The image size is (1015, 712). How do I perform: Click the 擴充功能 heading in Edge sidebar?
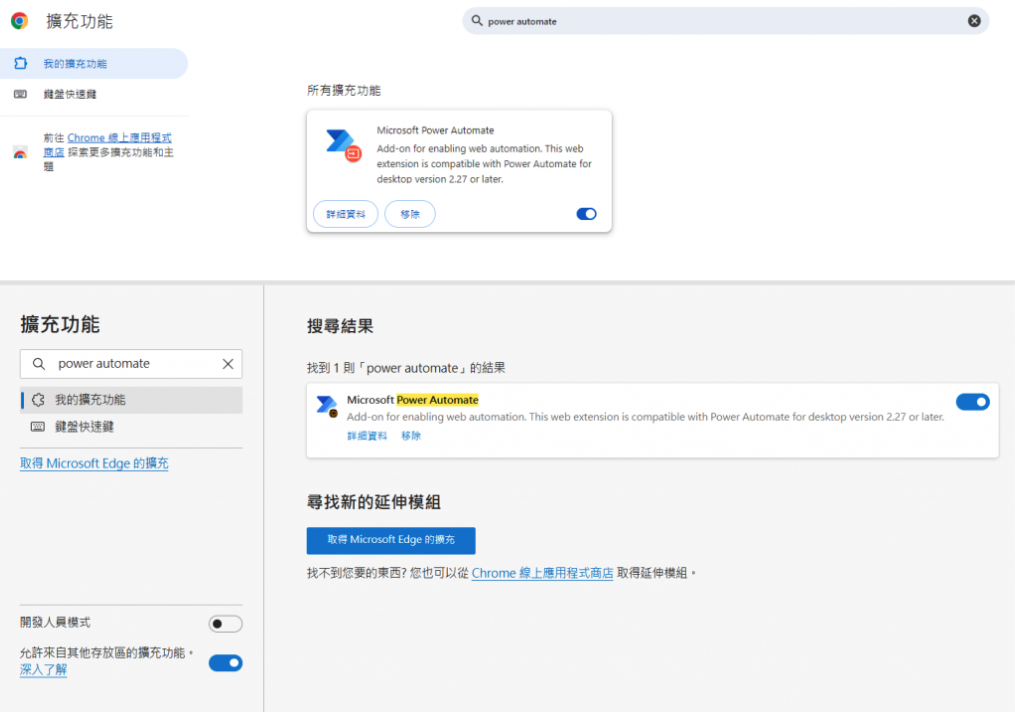(60, 324)
